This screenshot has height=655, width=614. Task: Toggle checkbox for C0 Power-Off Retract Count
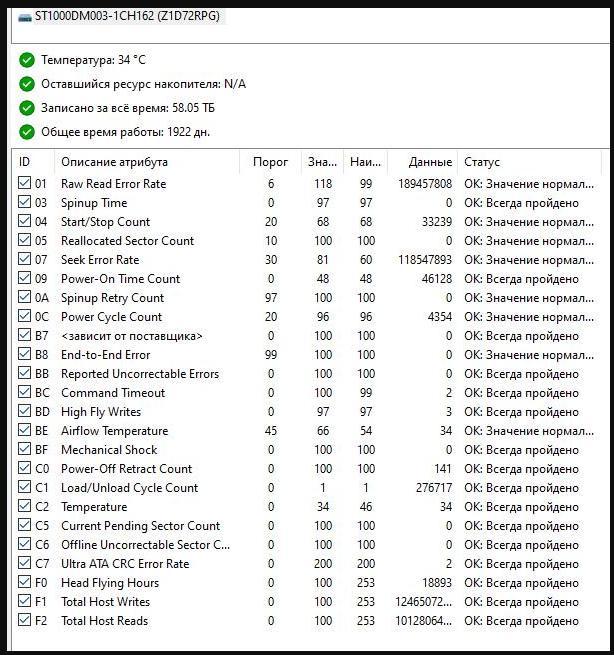pos(24,468)
